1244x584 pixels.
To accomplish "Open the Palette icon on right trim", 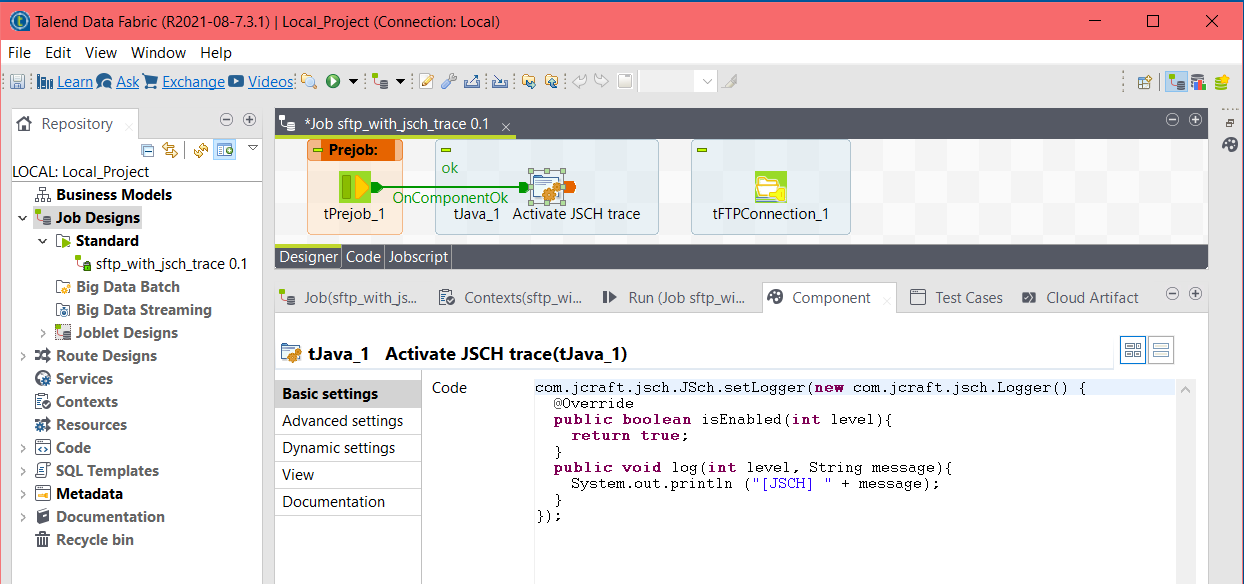I will coord(1230,144).
